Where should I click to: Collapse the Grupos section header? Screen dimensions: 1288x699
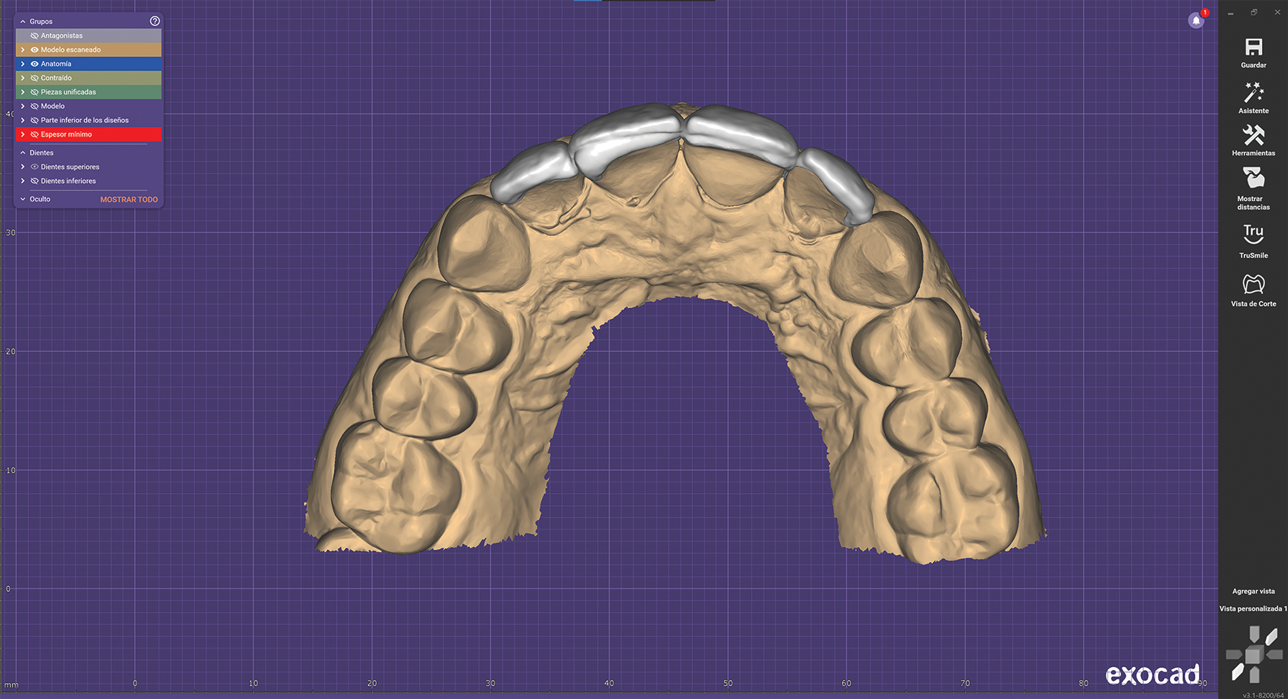23,21
